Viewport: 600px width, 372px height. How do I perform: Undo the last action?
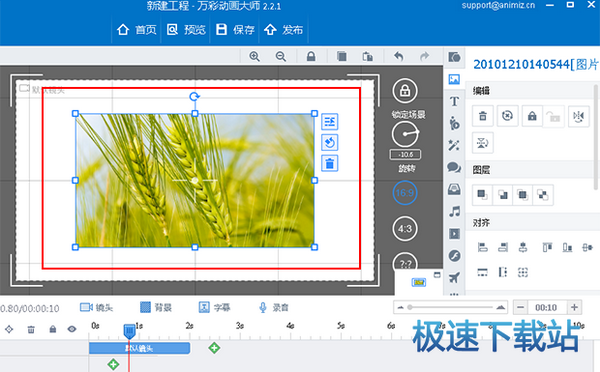click(x=399, y=57)
